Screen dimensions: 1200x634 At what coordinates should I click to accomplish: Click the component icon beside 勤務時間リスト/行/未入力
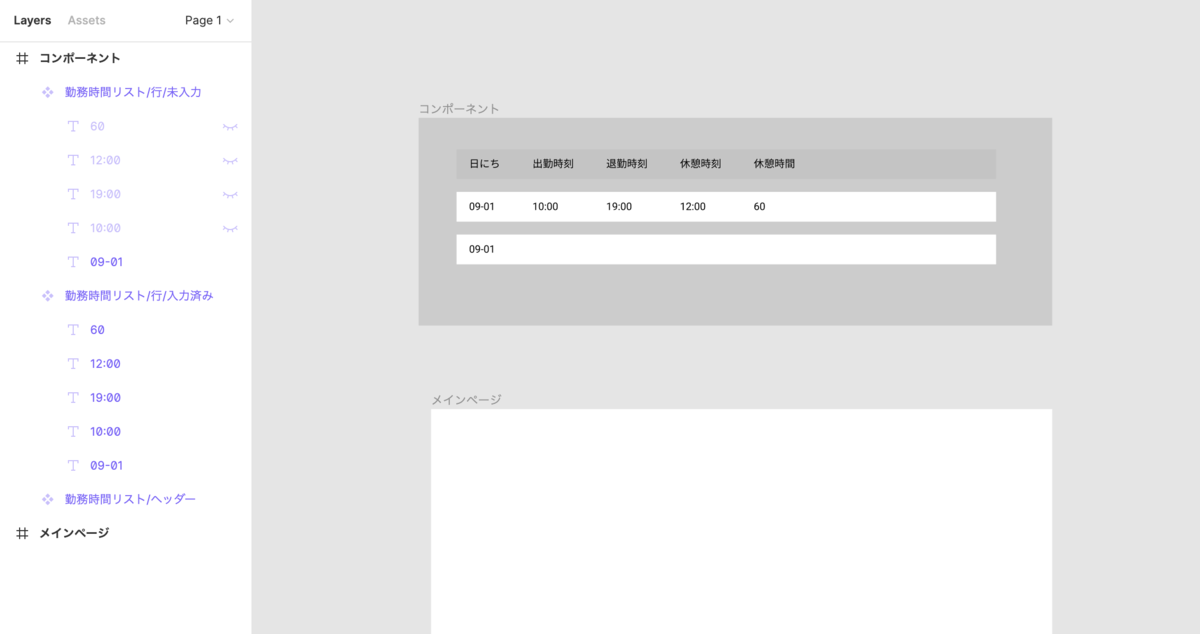point(46,91)
